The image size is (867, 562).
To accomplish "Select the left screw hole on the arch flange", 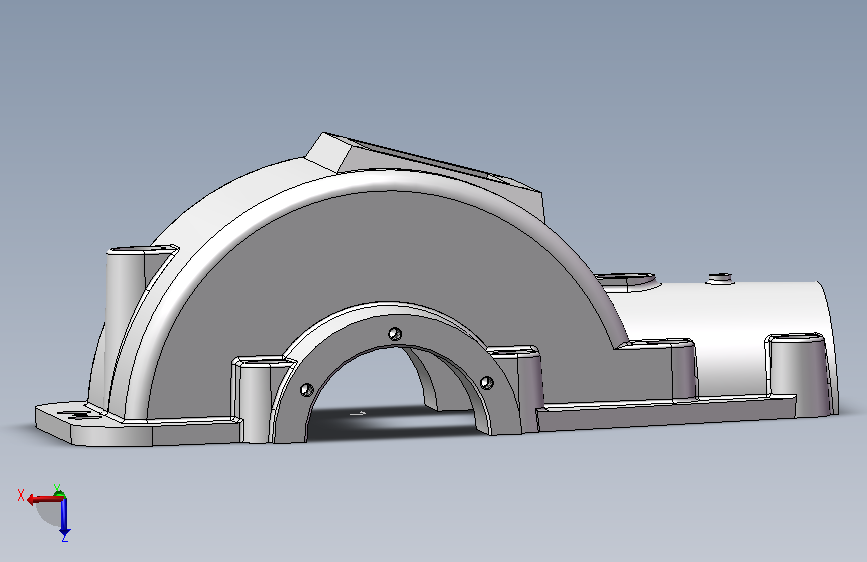I will (x=306, y=389).
